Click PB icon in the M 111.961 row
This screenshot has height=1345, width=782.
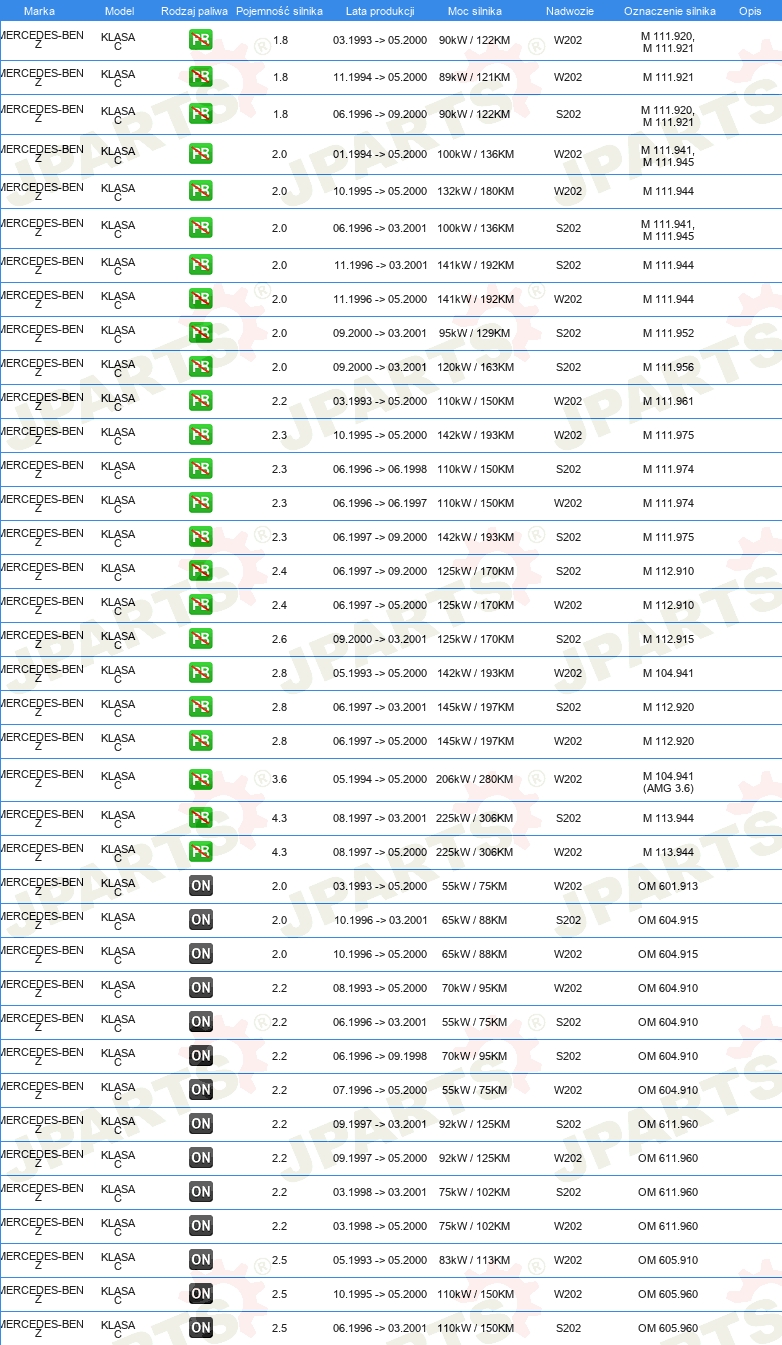(201, 401)
